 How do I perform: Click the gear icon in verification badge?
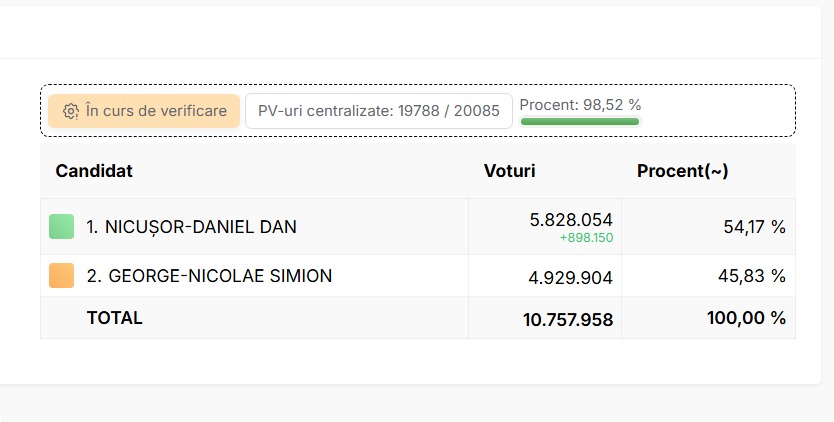click(x=71, y=111)
